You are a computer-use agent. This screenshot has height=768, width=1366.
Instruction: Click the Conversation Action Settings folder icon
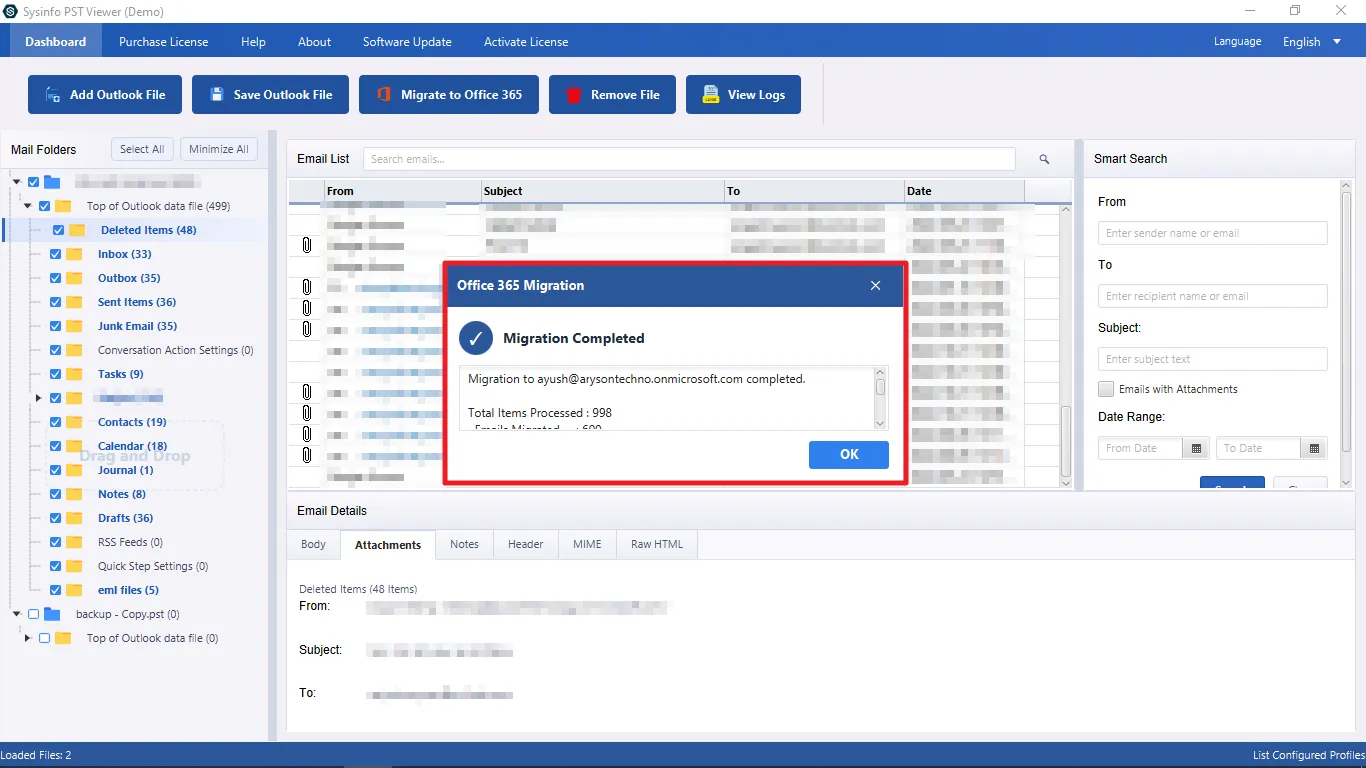tap(75, 350)
